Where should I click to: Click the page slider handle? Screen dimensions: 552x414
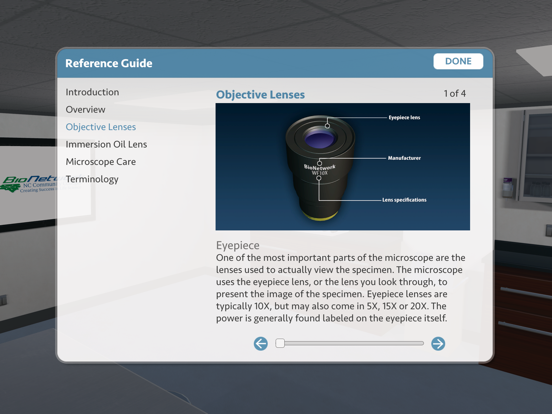point(280,343)
